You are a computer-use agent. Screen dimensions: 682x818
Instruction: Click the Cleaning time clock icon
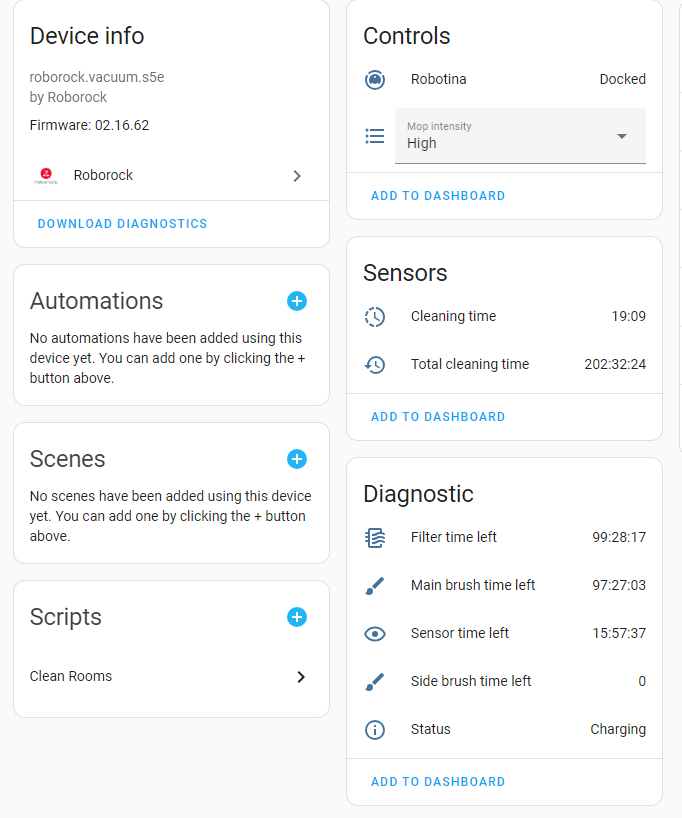(374, 316)
